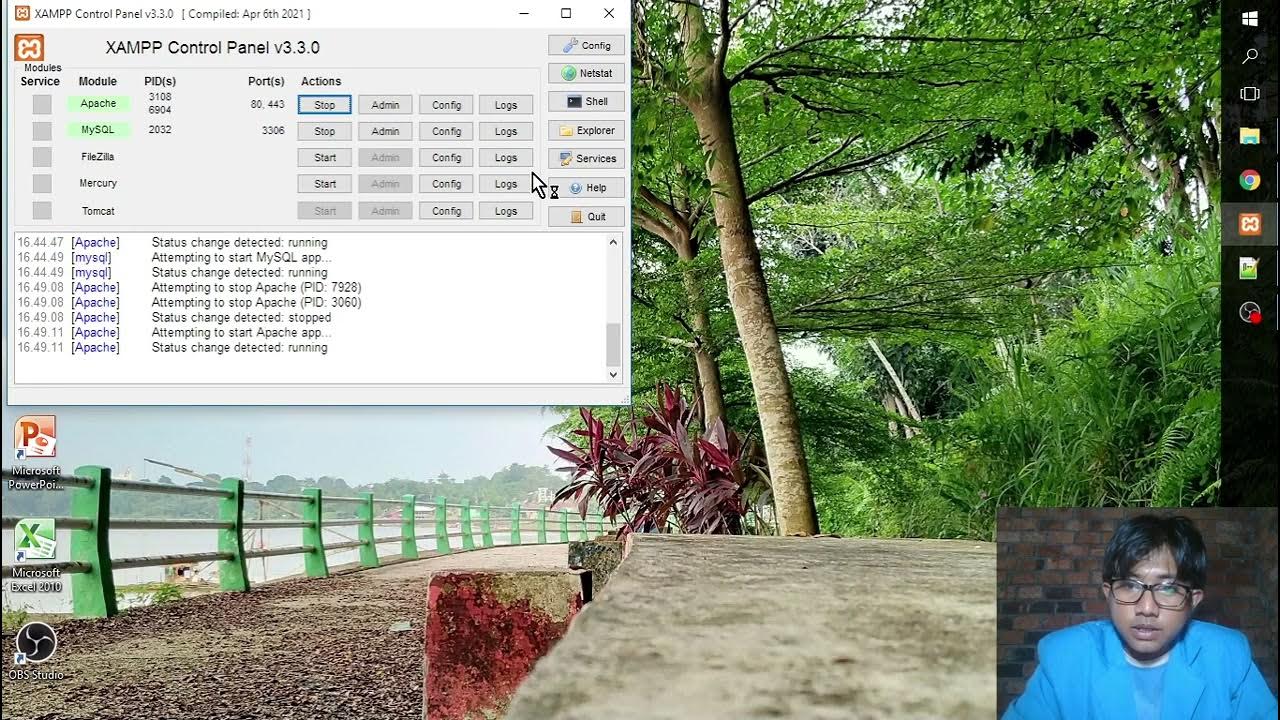Click log line 'Attempting to start Apache app...'

[241, 332]
